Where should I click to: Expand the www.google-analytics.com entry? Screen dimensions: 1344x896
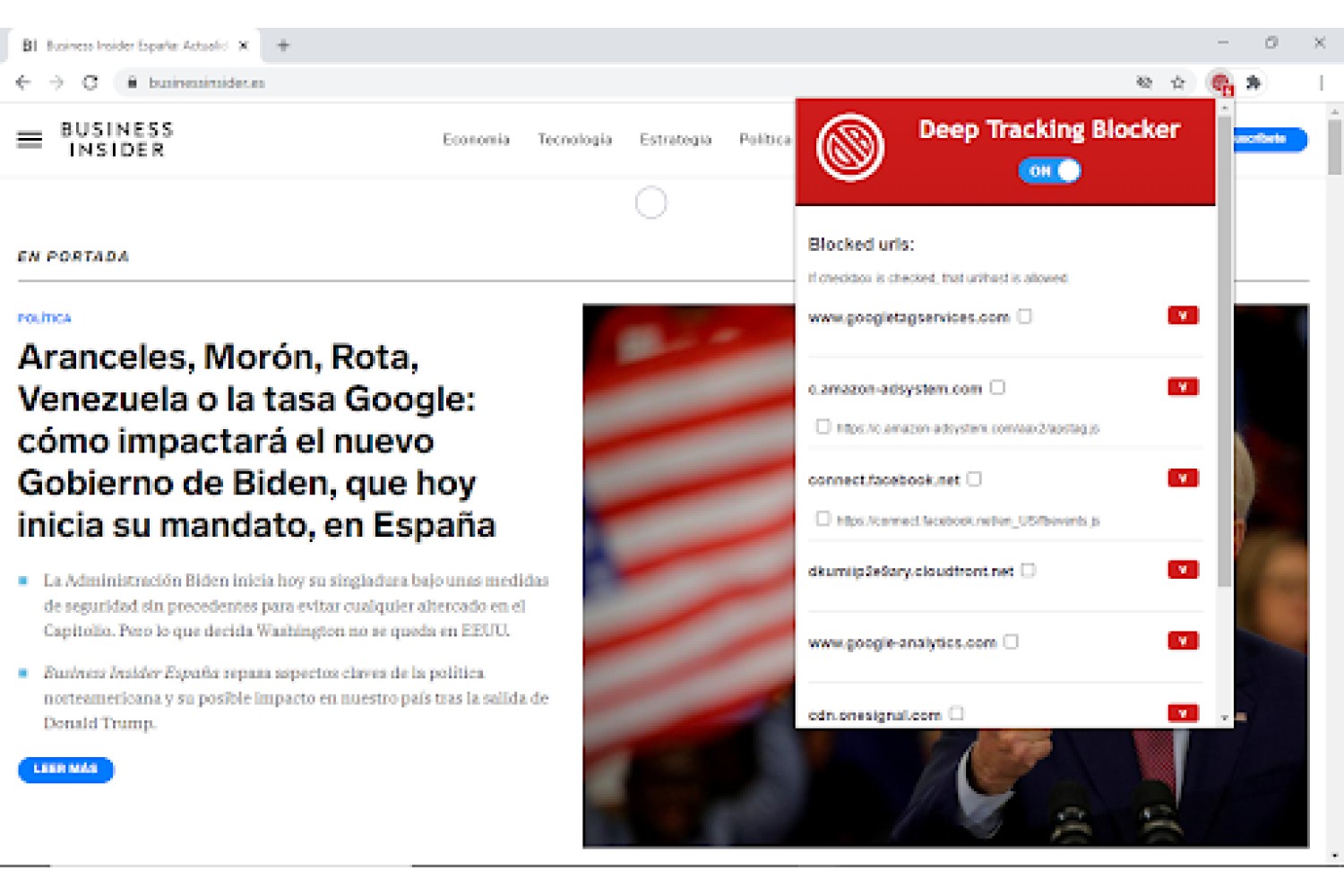(x=1183, y=641)
